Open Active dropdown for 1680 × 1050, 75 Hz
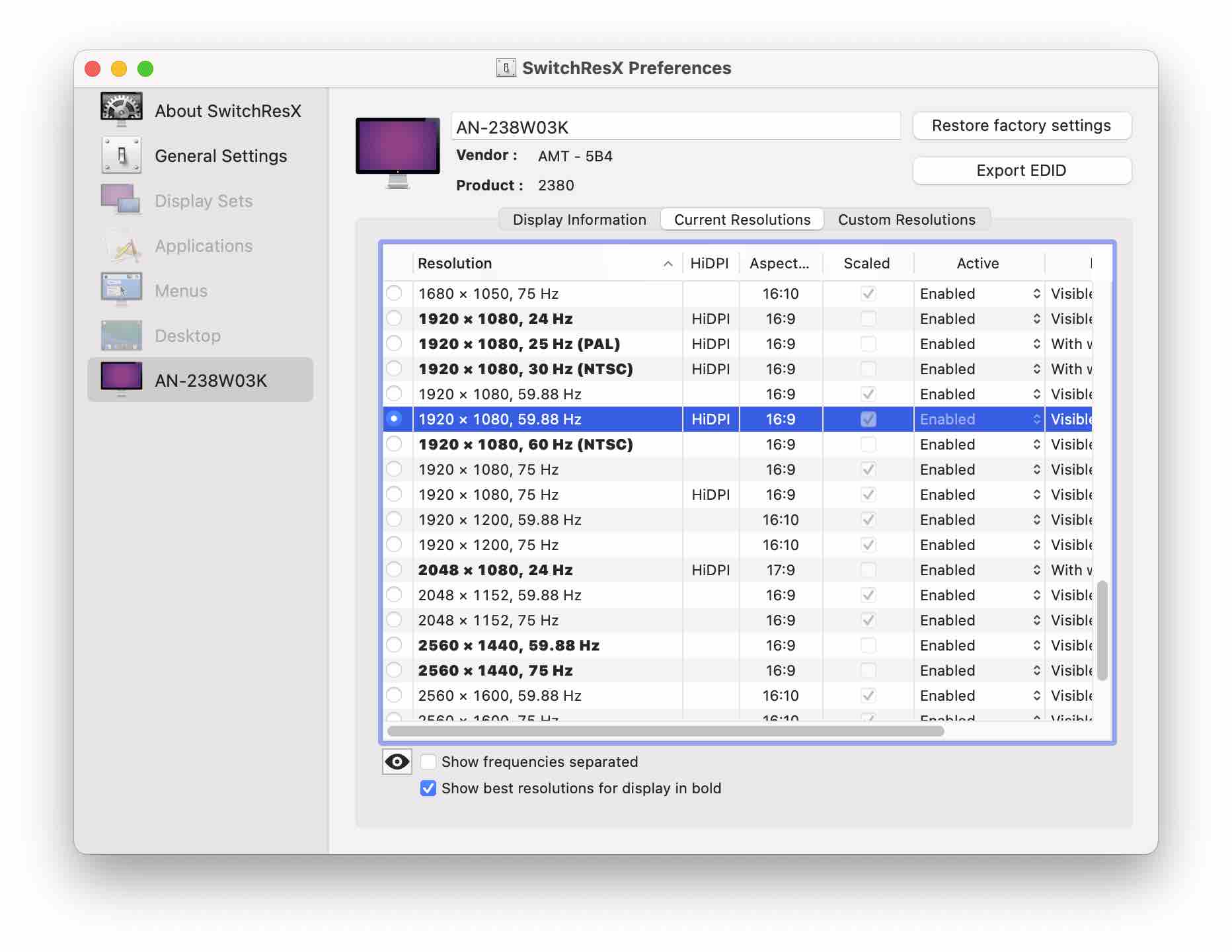 (x=980, y=294)
